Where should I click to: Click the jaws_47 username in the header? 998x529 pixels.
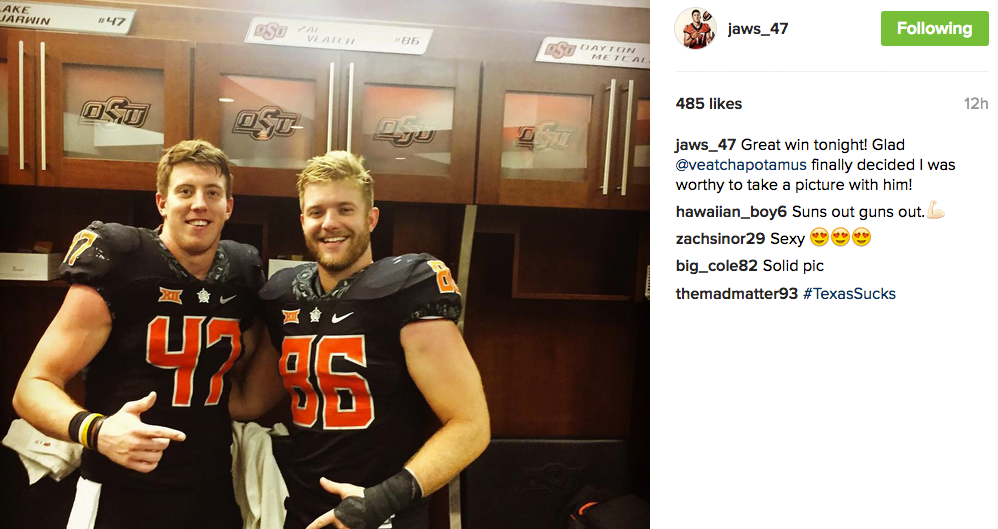click(757, 29)
